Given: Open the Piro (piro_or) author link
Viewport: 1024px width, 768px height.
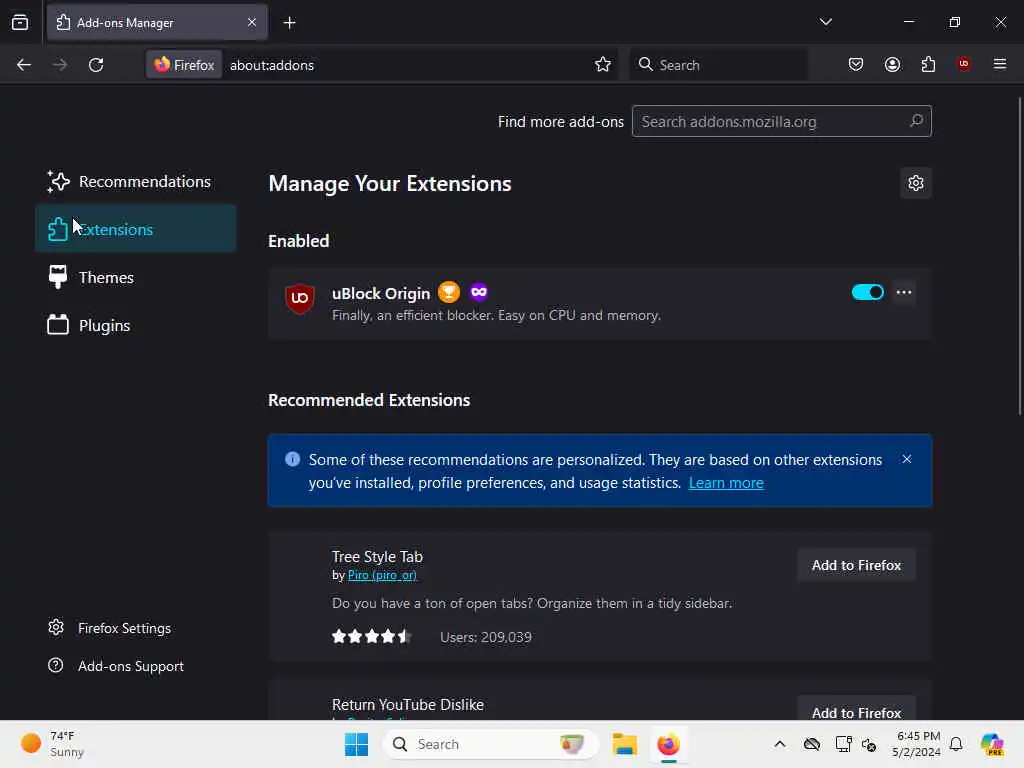Looking at the screenshot, I should [382, 575].
